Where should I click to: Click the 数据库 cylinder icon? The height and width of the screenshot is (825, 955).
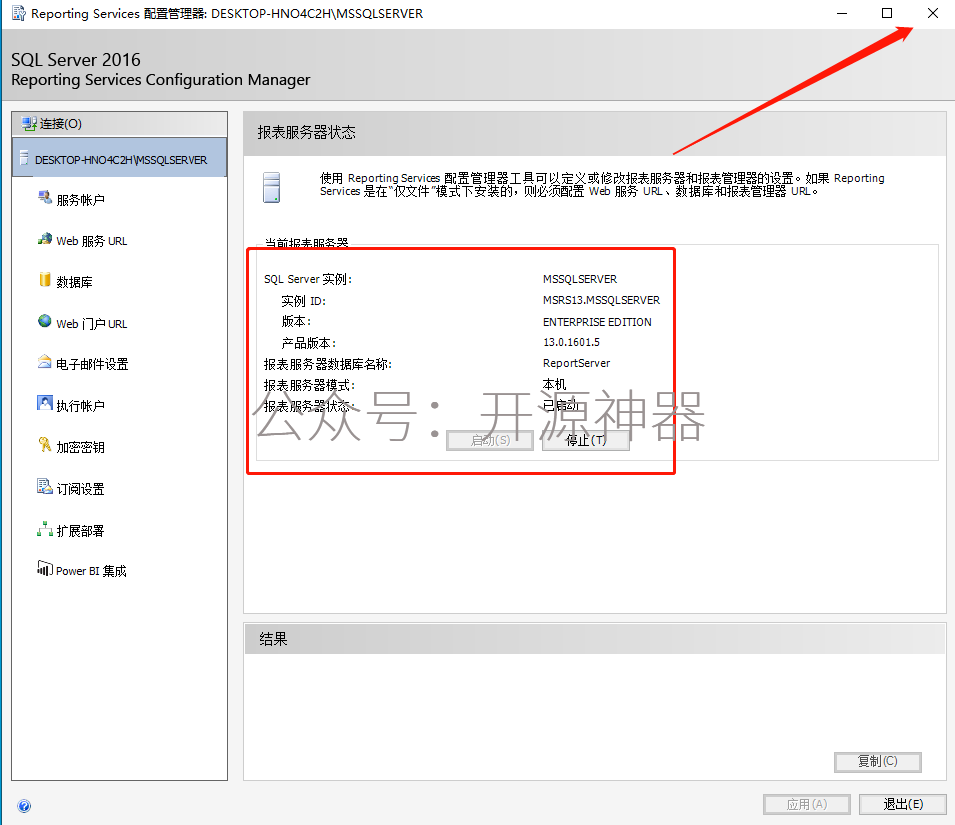click(44, 279)
